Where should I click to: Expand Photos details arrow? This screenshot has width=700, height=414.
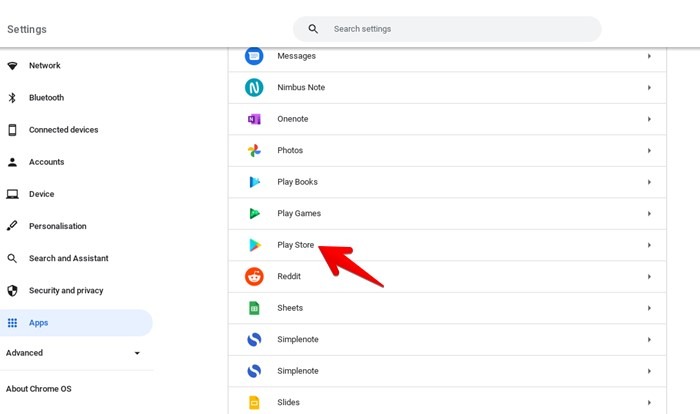pyautogui.click(x=649, y=151)
